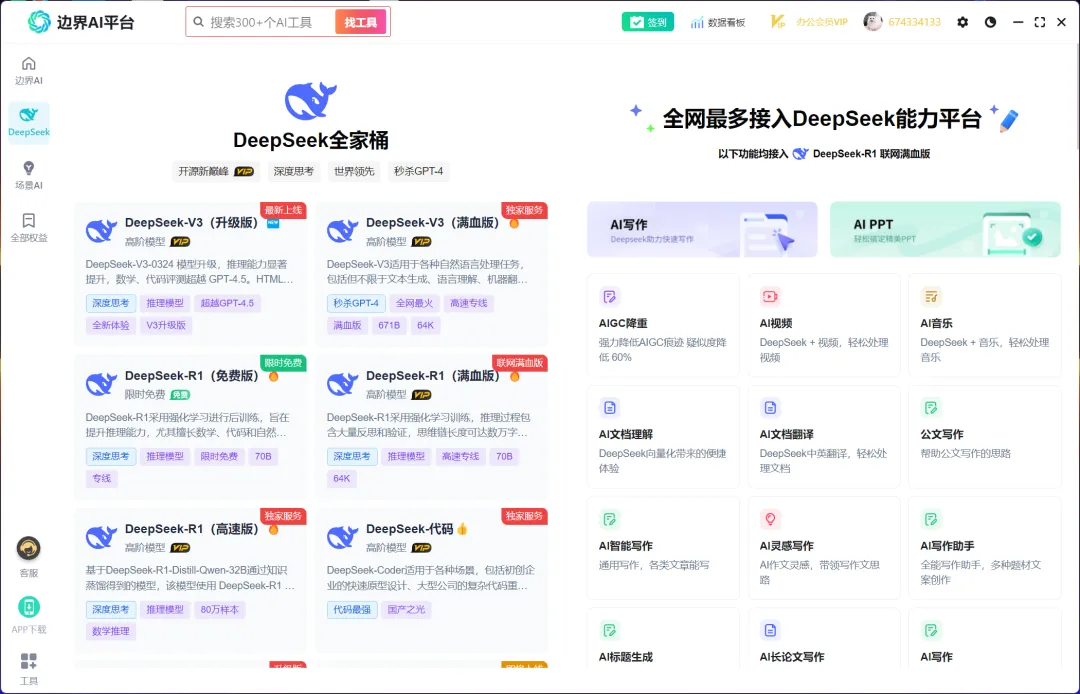The image size is (1080, 694).
Task: Click the APP下载 phone icon
Action: pyautogui.click(x=28, y=607)
